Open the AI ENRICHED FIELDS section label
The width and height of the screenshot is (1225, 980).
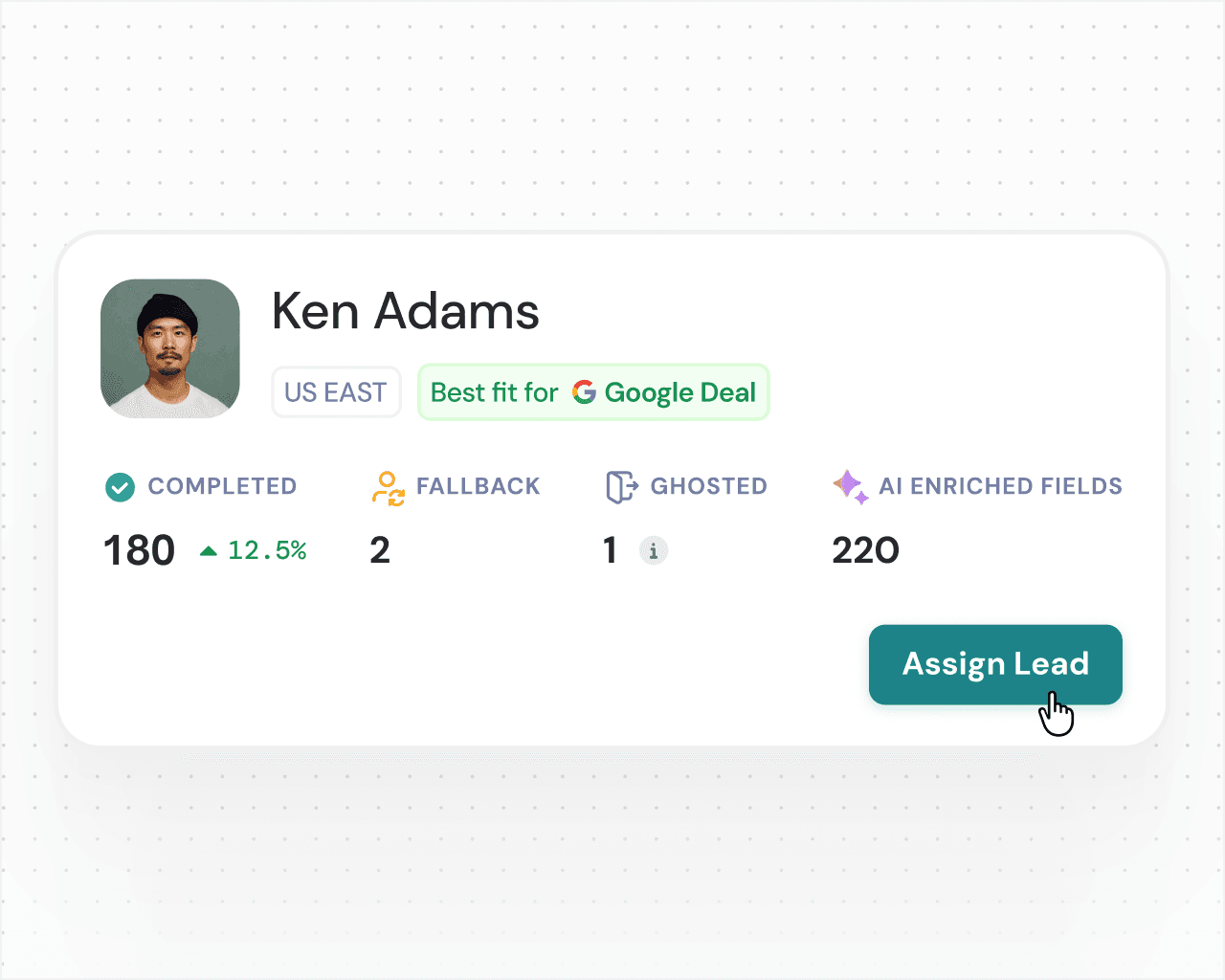(999, 487)
